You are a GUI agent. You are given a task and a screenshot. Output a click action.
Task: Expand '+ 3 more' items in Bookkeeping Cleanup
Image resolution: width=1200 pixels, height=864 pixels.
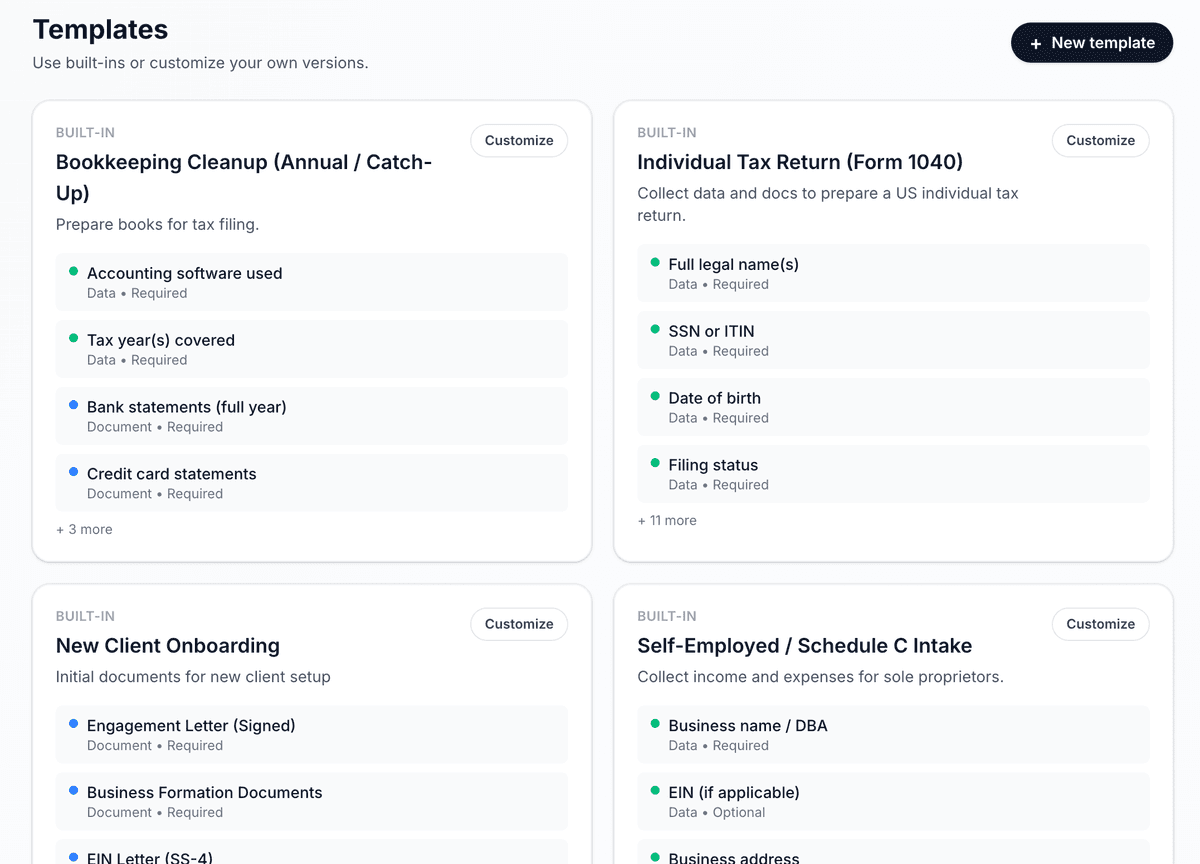pyautogui.click(x=85, y=530)
